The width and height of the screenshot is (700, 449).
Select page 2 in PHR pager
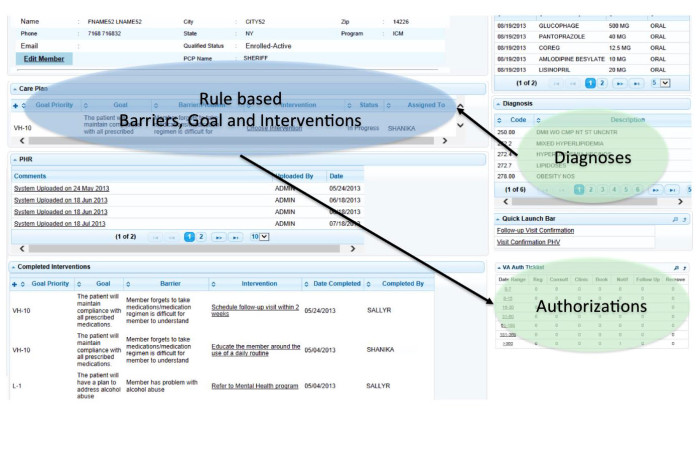201,237
